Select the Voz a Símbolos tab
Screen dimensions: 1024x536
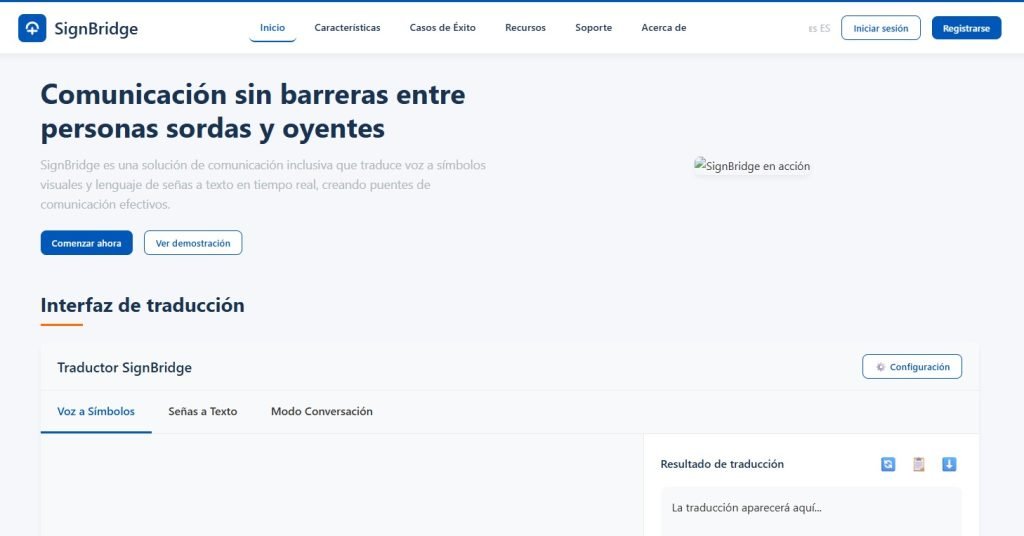[x=96, y=411]
